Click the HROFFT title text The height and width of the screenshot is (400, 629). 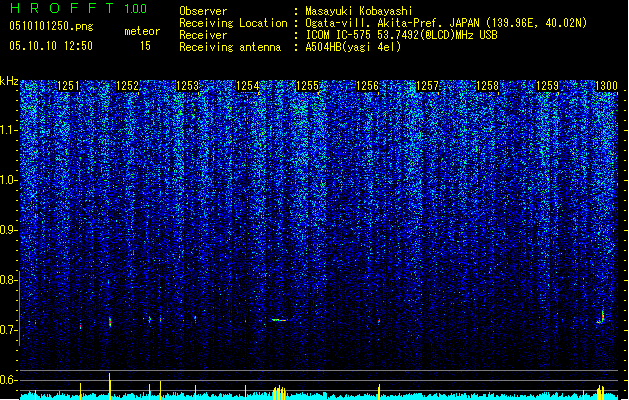click(62, 8)
